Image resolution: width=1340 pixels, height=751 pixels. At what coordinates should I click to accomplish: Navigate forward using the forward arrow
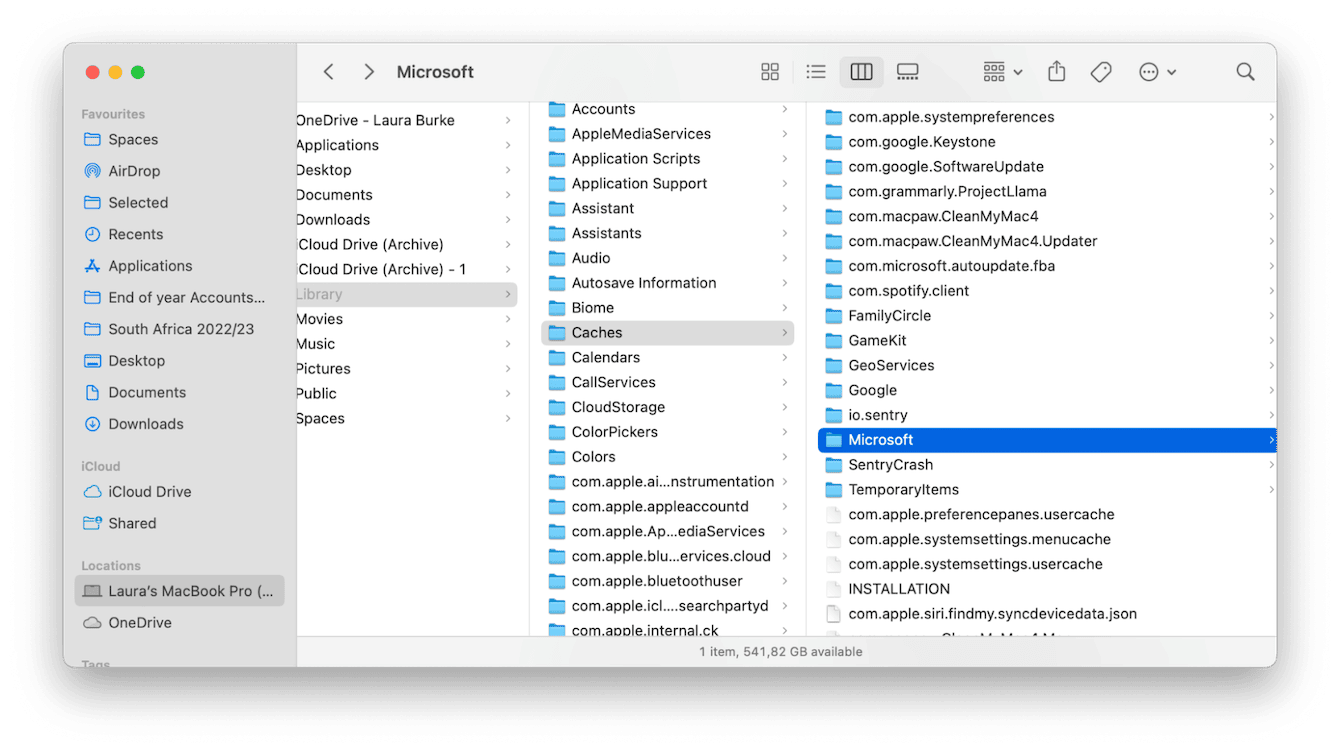click(x=369, y=71)
